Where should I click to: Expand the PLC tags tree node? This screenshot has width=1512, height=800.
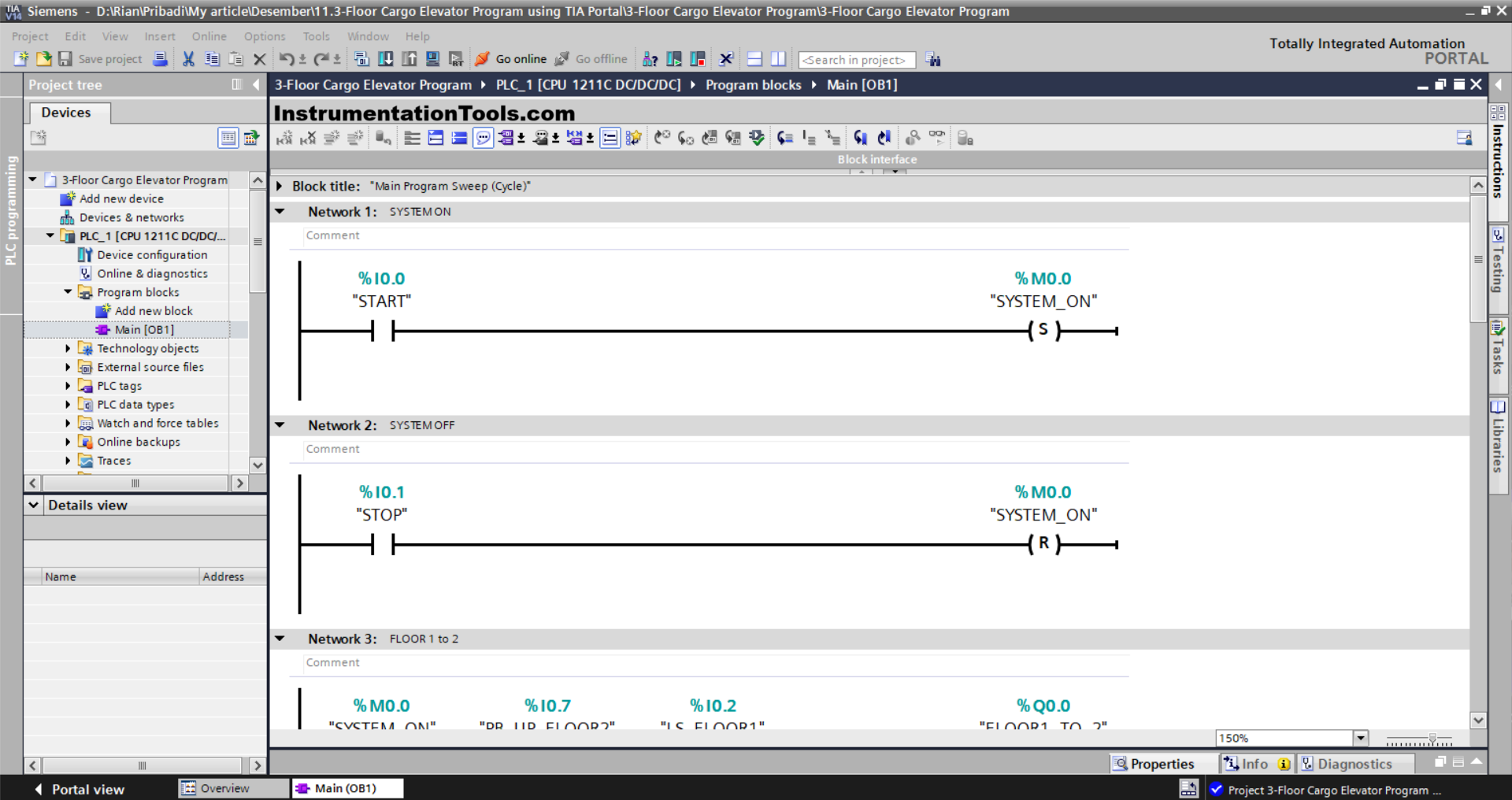coord(68,386)
